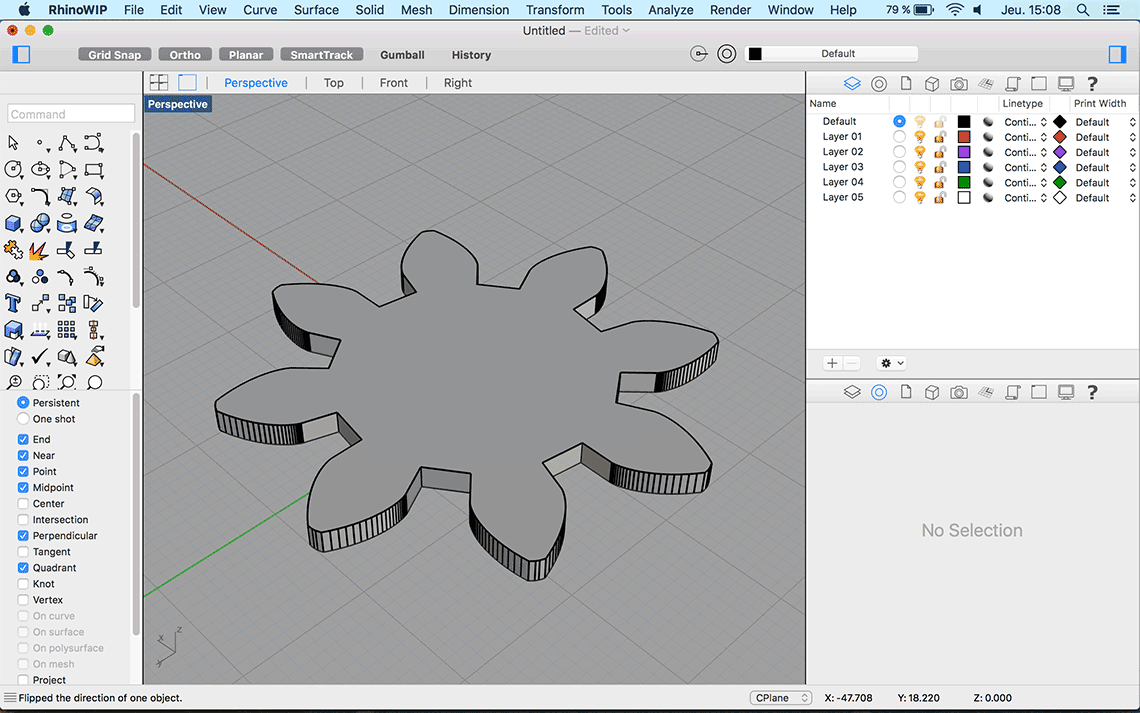Open the Boolean union spheres tool
The image size is (1140, 713).
click(40, 223)
